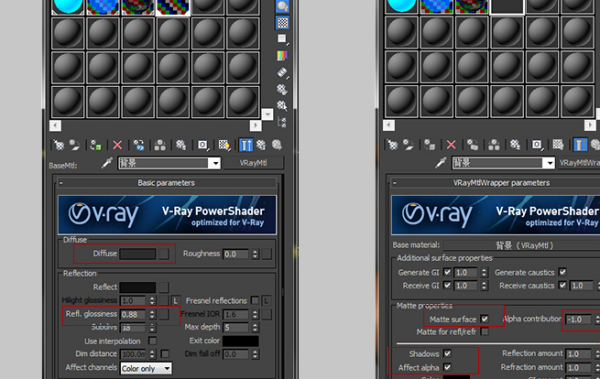Toggle Dim distance checkbox
Viewport: 600px width, 379px height.
pyautogui.click(x=165, y=354)
